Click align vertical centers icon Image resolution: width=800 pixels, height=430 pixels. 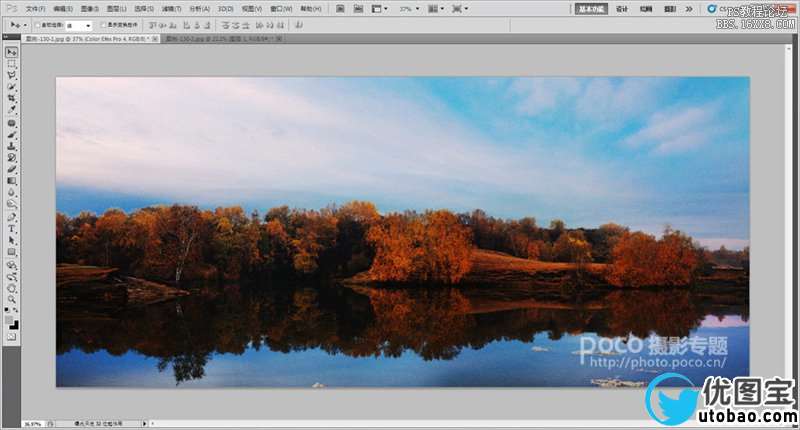[163, 25]
